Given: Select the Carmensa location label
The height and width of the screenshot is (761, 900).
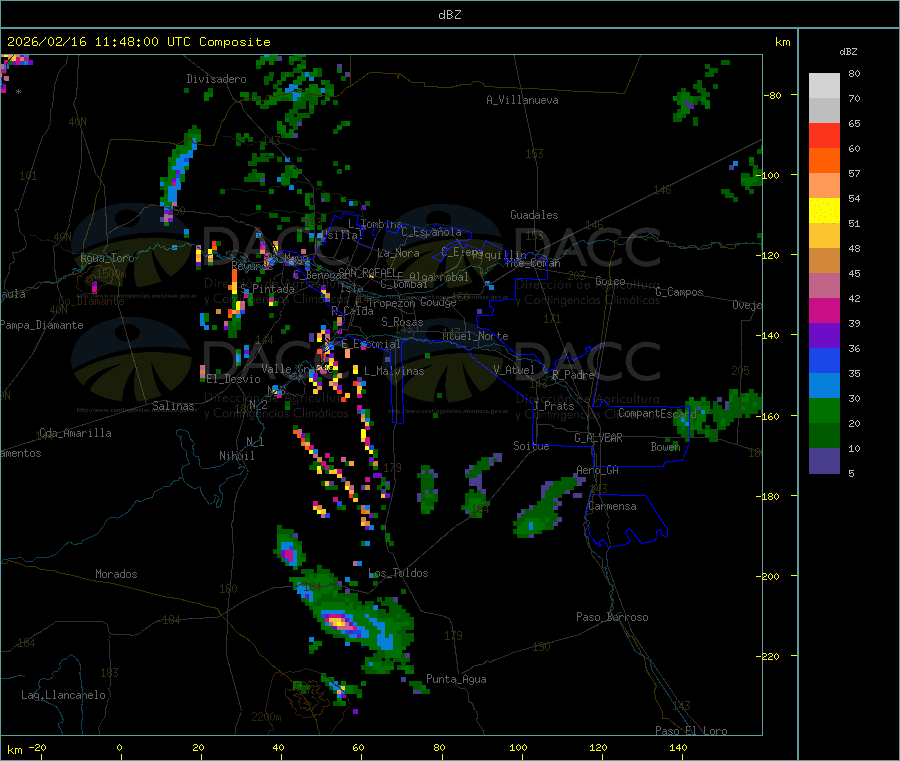Looking at the screenshot, I should click(x=612, y=506).
